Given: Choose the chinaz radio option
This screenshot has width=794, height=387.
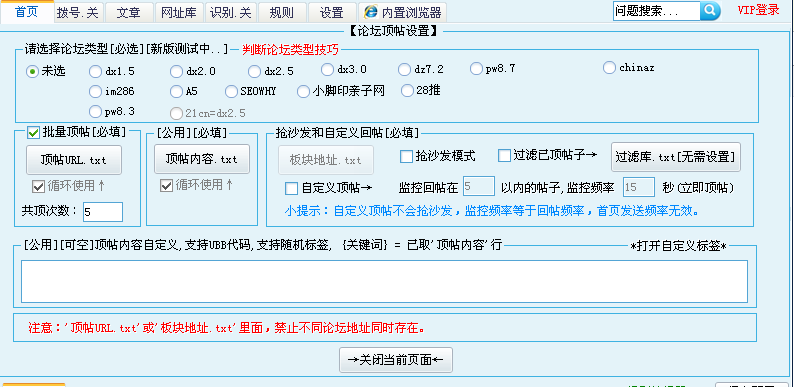Looking at the screenshot, I should (609, 67).
